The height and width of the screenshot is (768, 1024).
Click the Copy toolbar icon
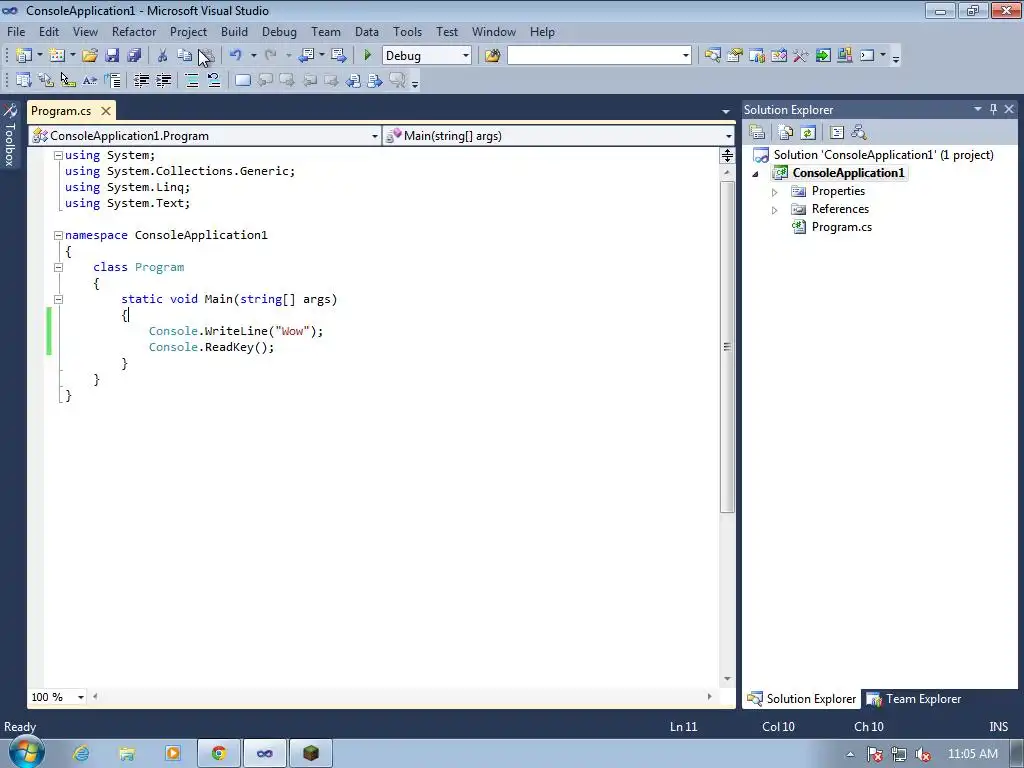[185, 56]
